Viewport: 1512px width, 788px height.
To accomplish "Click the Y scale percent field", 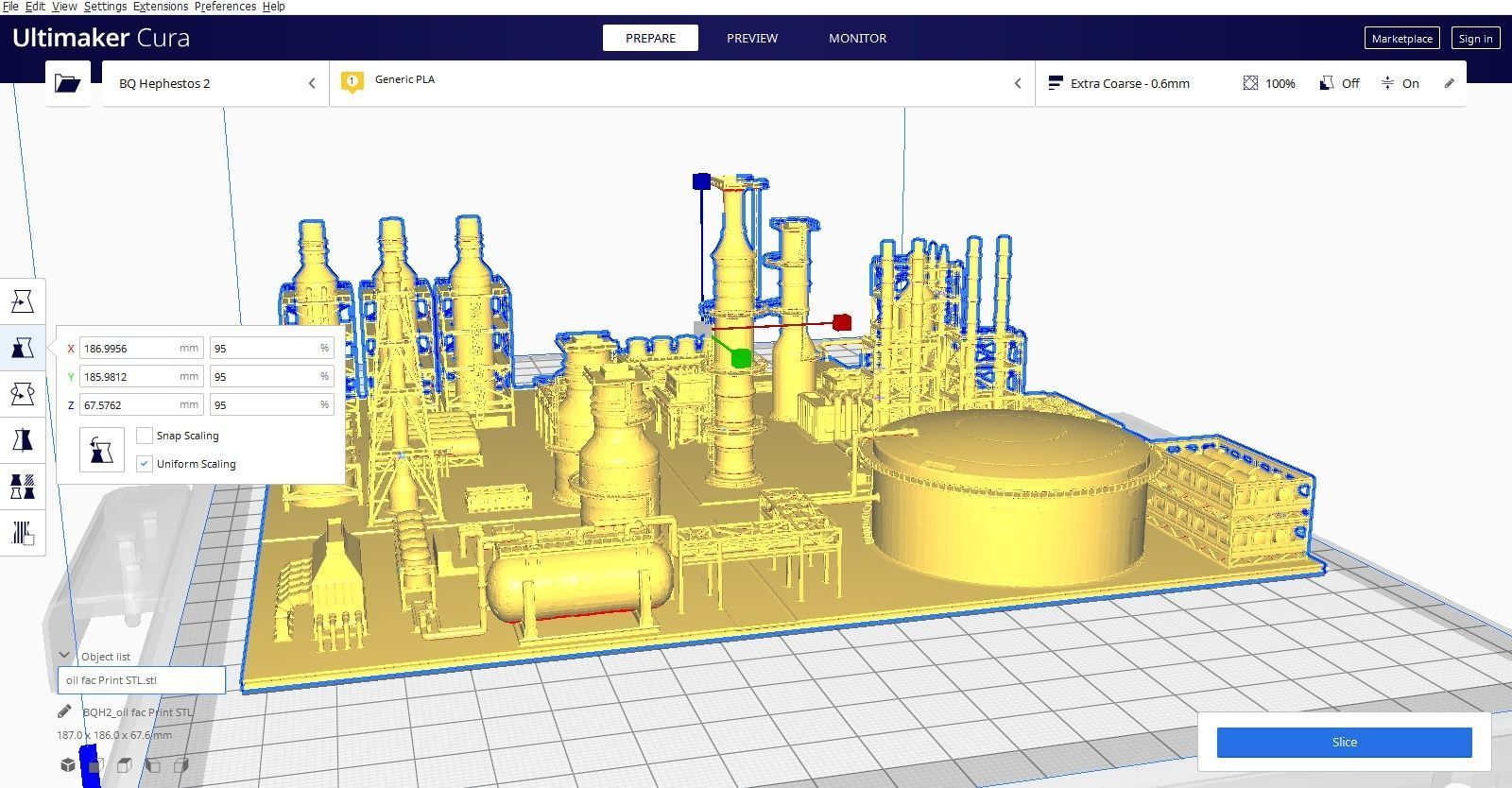I will point(271,377).
